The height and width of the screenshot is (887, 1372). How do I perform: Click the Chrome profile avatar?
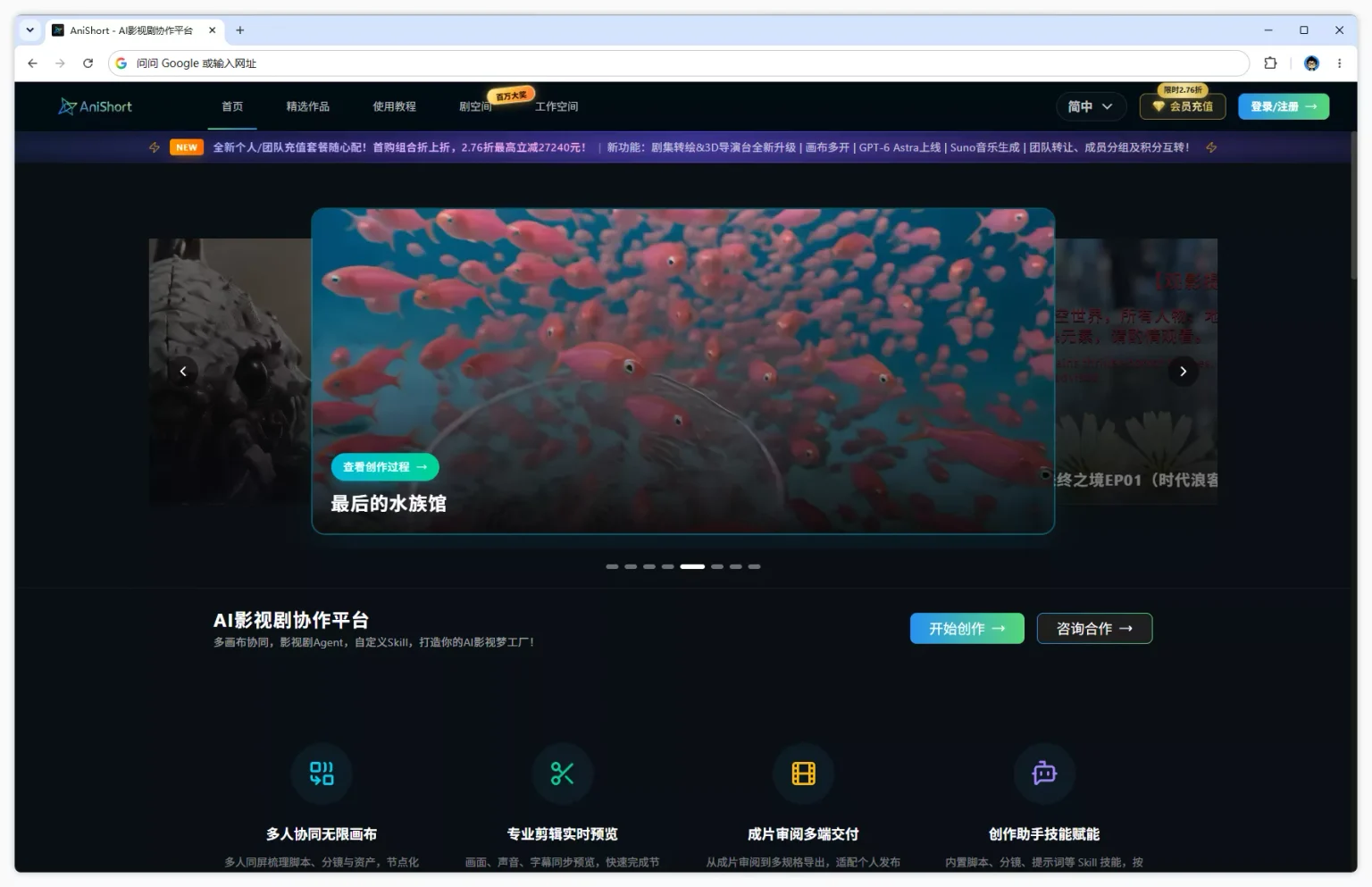[x=1311, y=63]
